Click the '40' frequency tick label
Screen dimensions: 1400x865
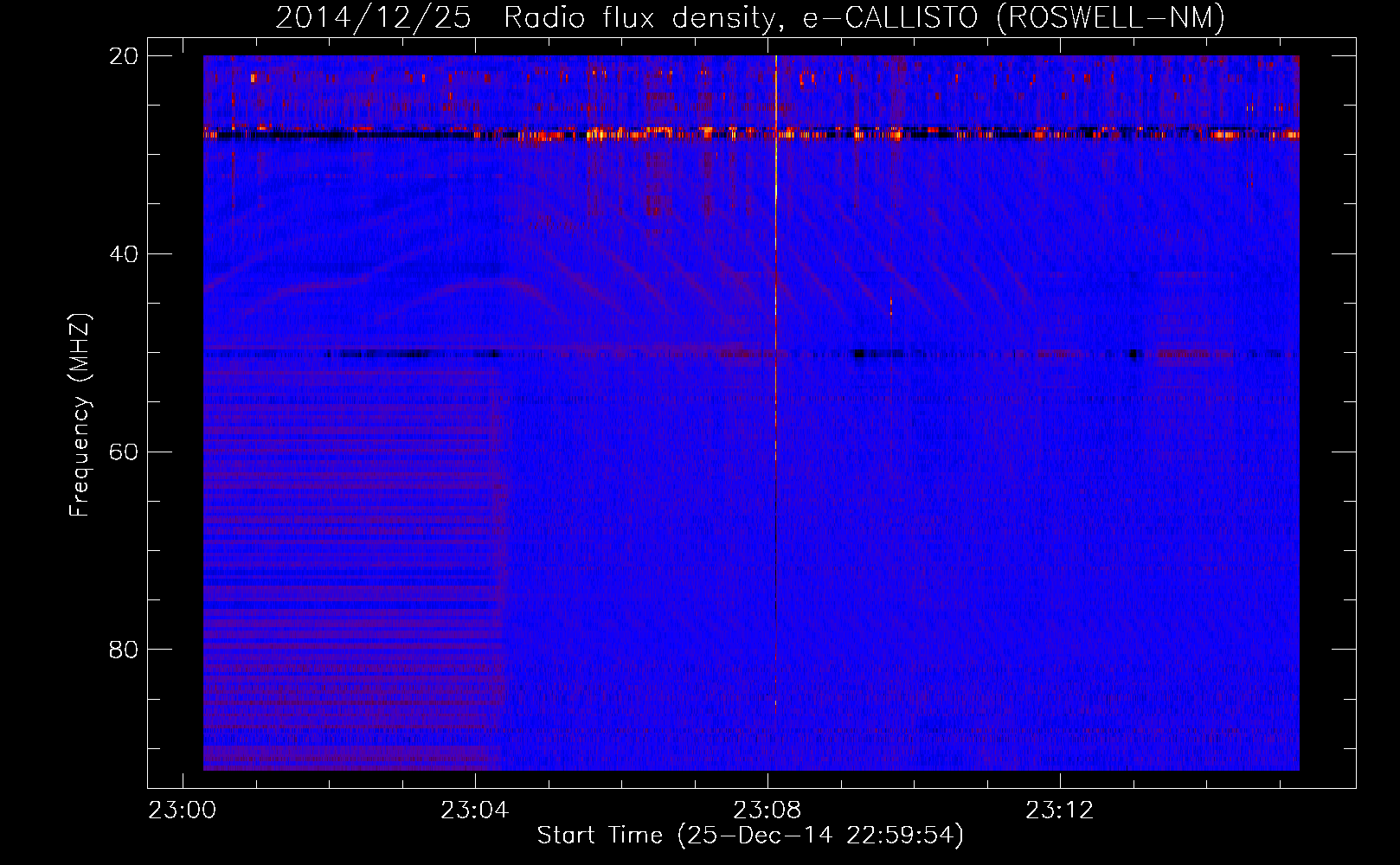click(125, 254)
